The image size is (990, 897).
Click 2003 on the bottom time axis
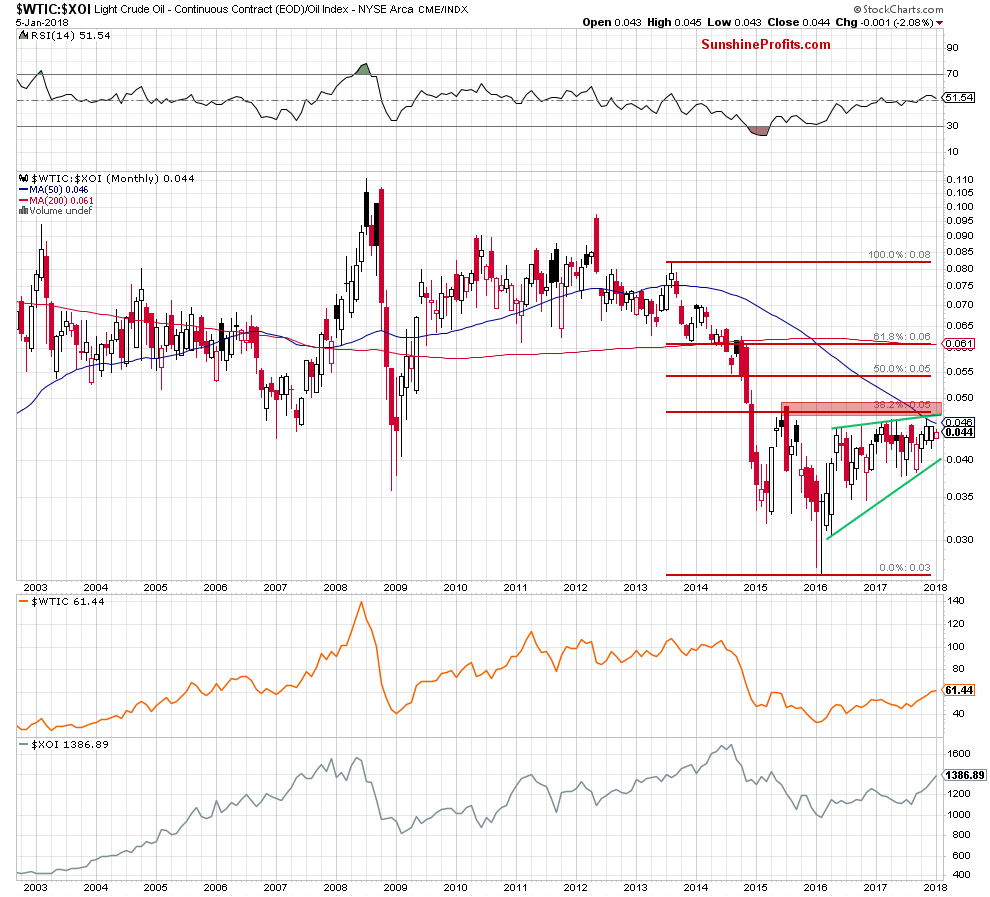click(35, 888)
